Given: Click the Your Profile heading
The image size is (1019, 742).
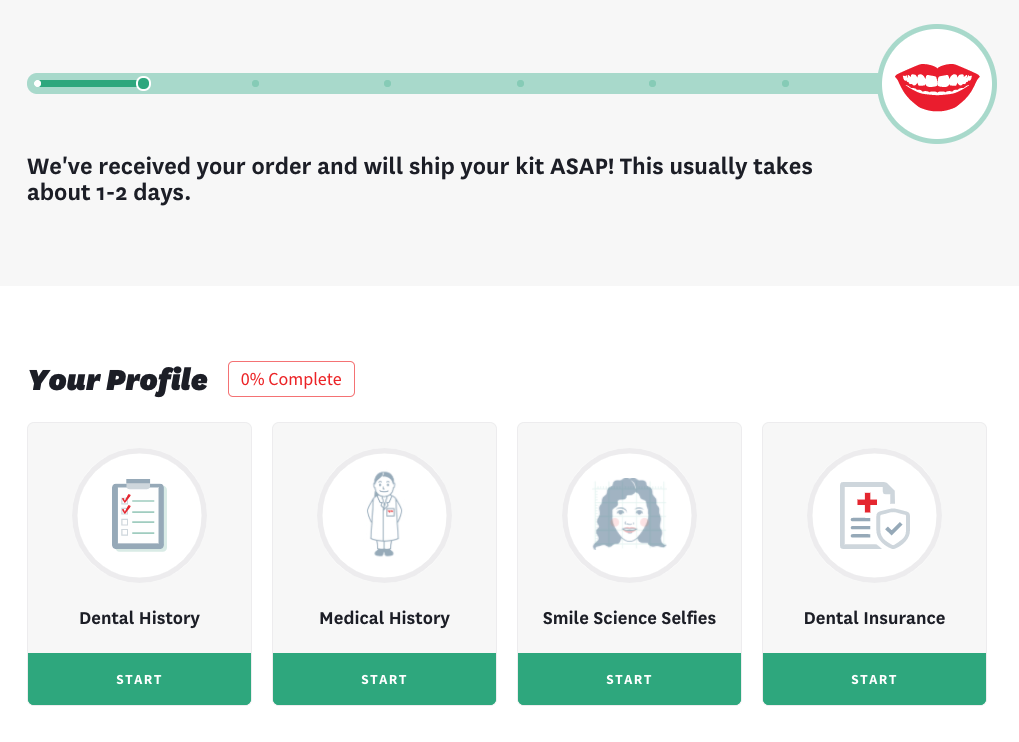Looking at the screenshot, I should [118, 380].
